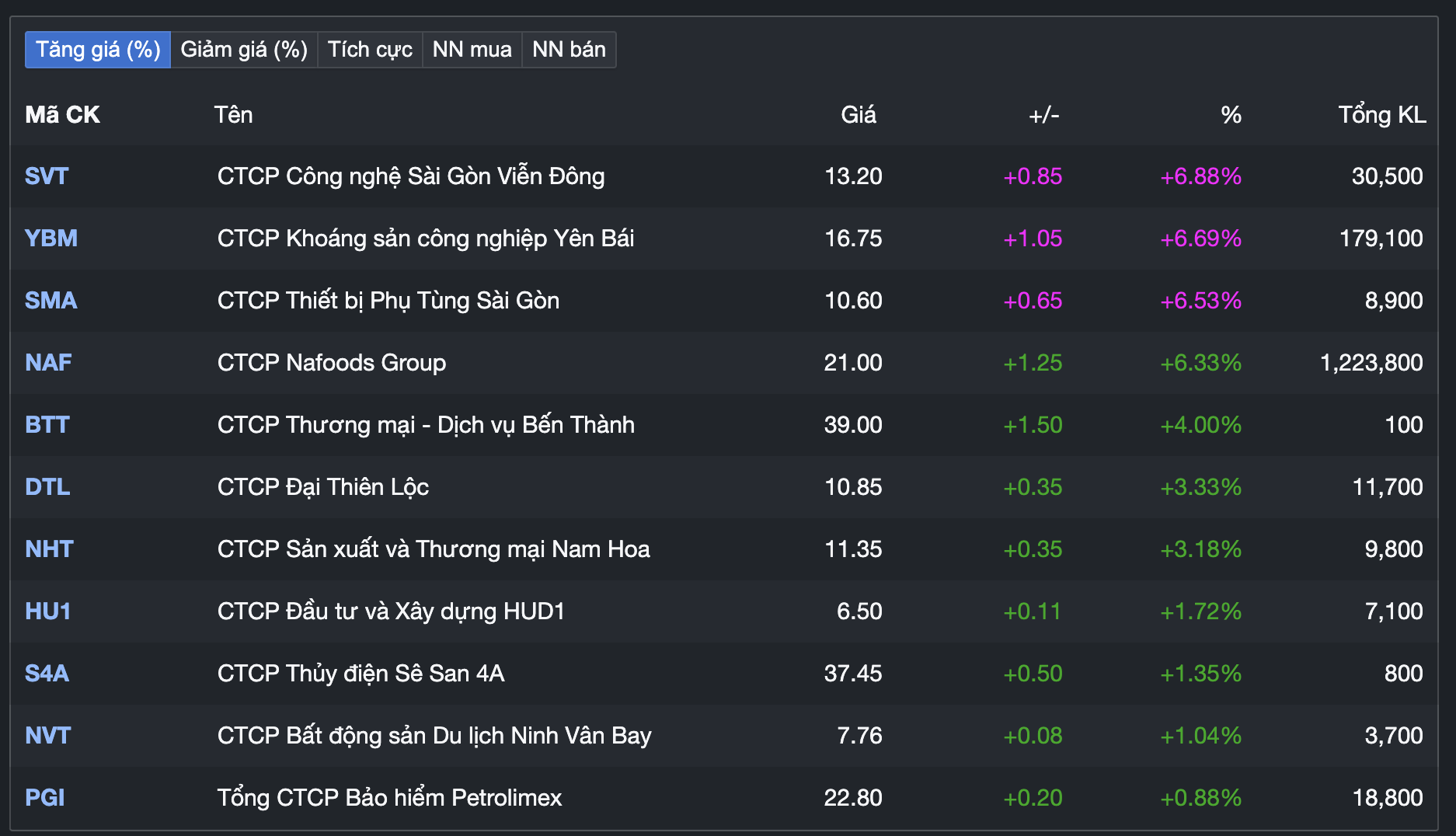Sort by the % column header
Screen dimensions: 1456x836
pyautogui.click(x=1231, y=115)
